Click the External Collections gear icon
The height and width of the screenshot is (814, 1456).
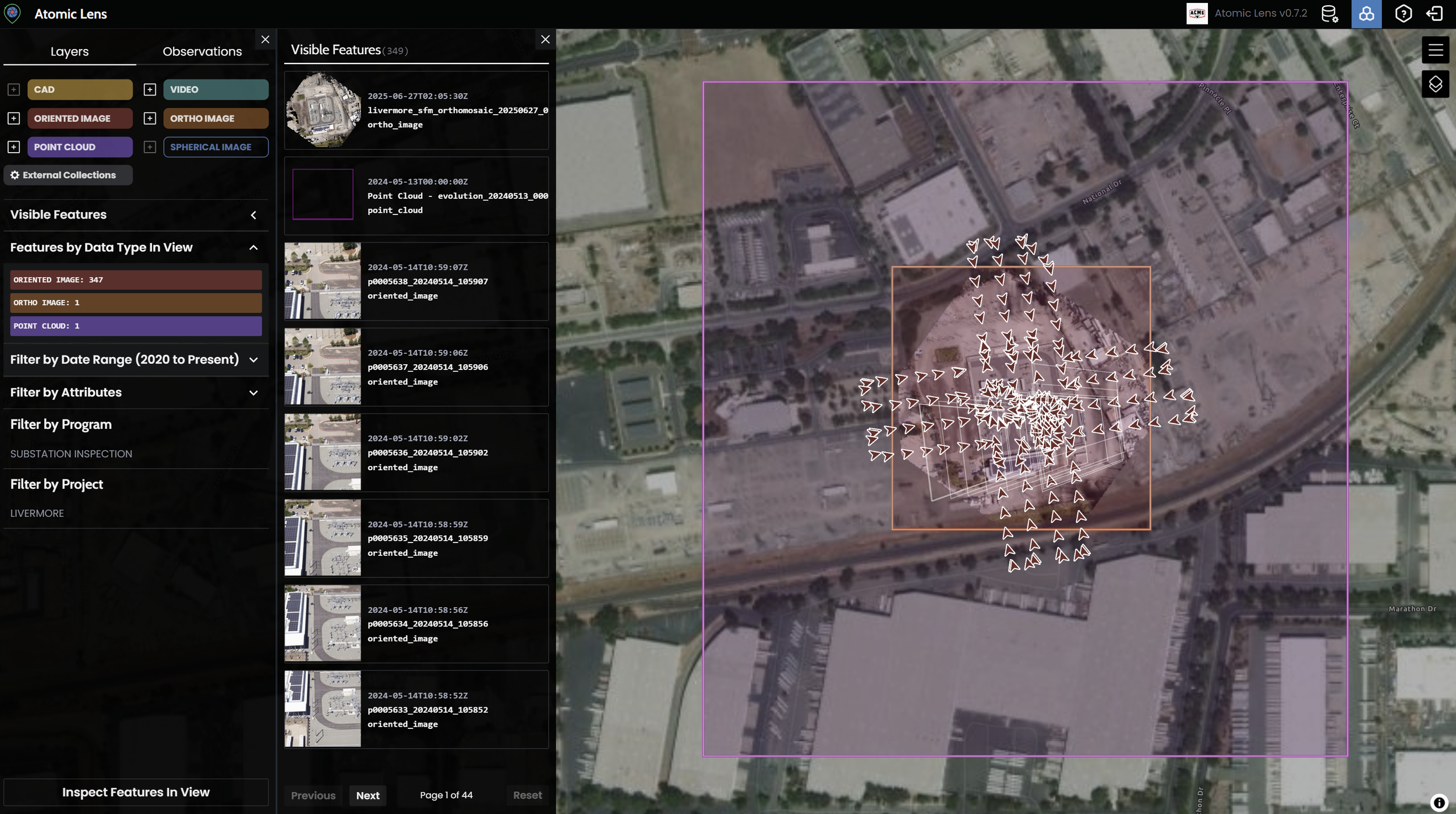tap(15, 175)
